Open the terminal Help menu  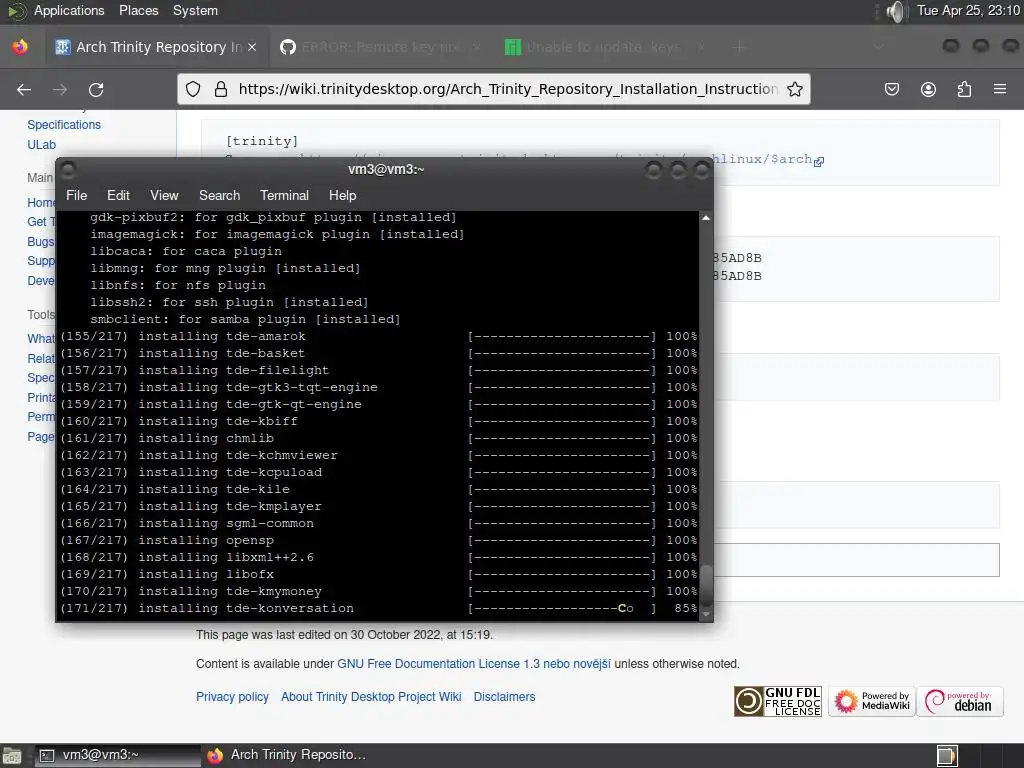point(342,195)
